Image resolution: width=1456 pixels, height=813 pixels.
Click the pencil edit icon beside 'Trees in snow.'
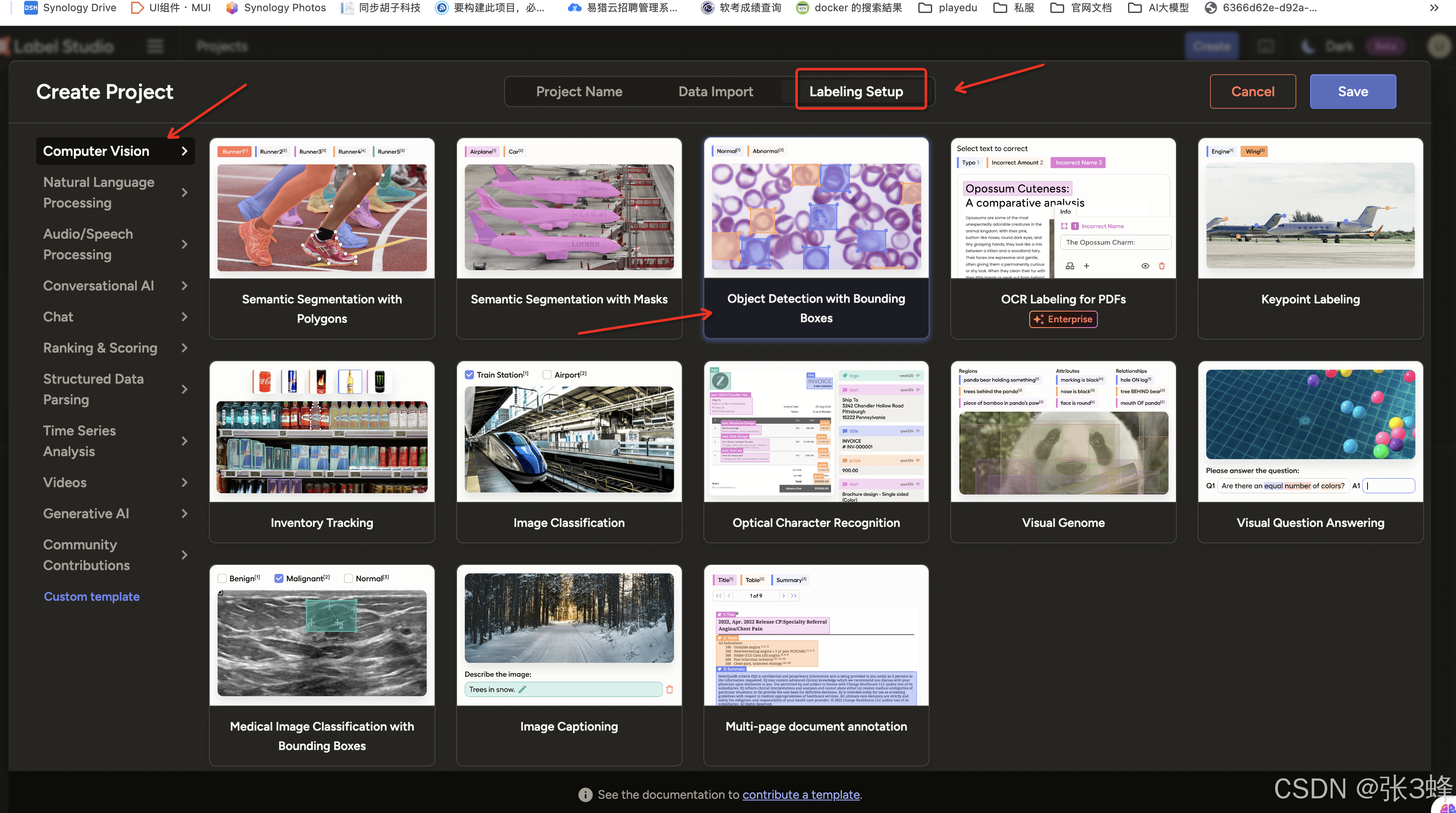pos(522,689)
